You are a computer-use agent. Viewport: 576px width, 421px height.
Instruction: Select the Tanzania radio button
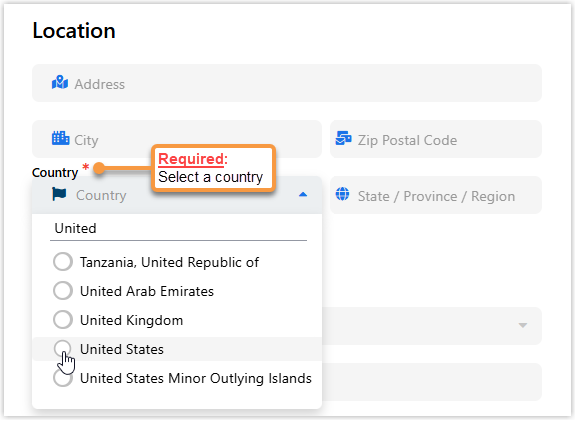pos(63,262)
